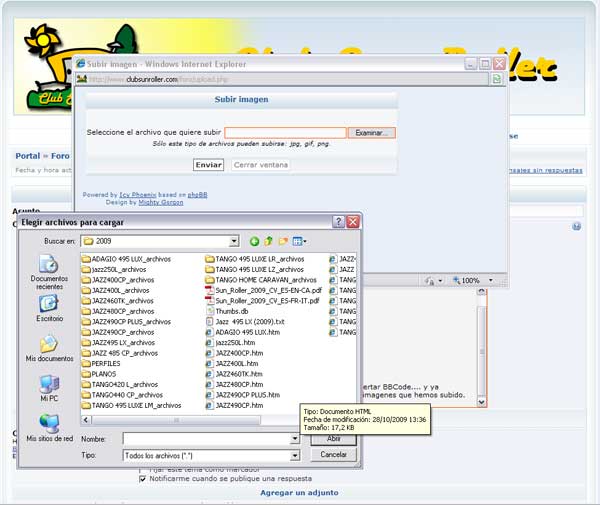Screen dimensions: 600x505
Task: Click the help question mark button
Action: [338, 221]
